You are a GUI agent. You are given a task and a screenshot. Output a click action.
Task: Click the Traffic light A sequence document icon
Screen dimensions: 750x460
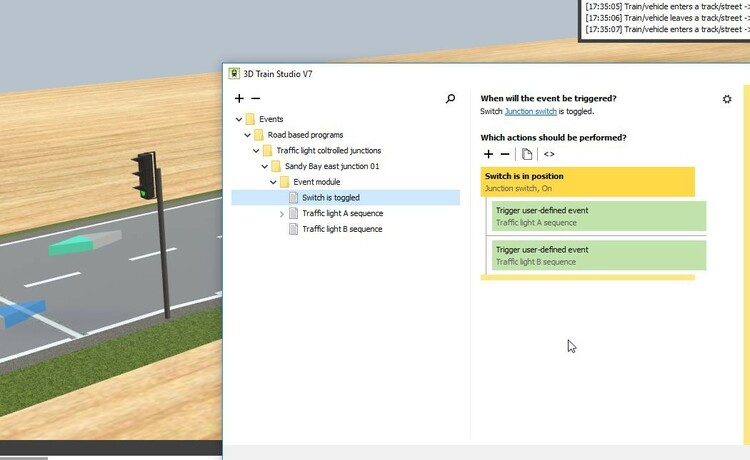[294, 213]
